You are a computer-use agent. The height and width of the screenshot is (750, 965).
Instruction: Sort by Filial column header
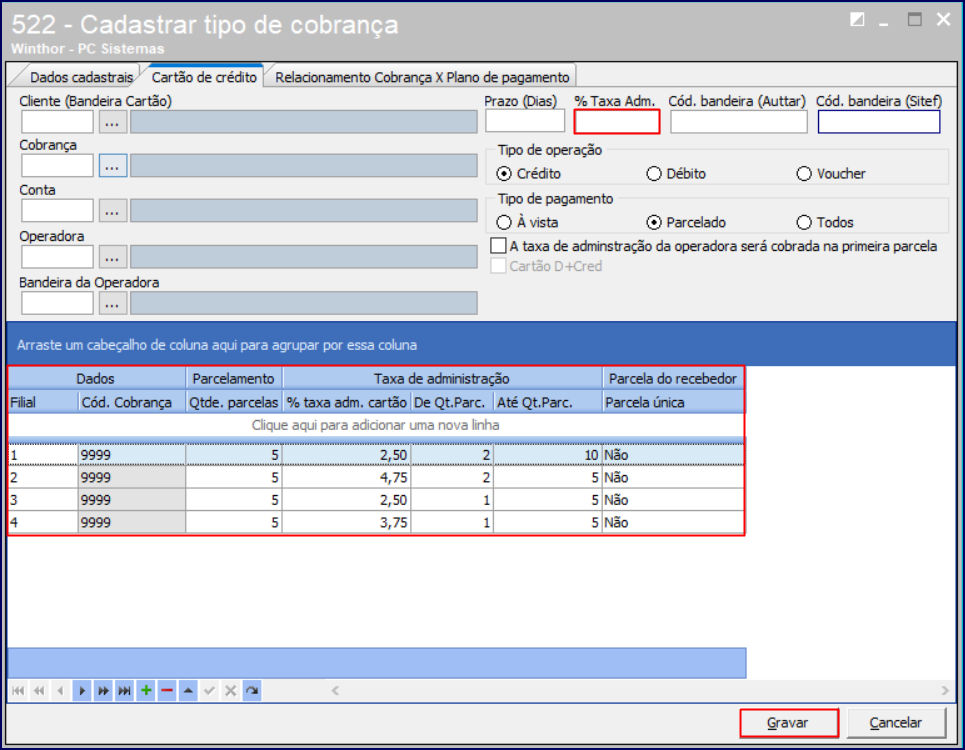click(x=43, y=402)
